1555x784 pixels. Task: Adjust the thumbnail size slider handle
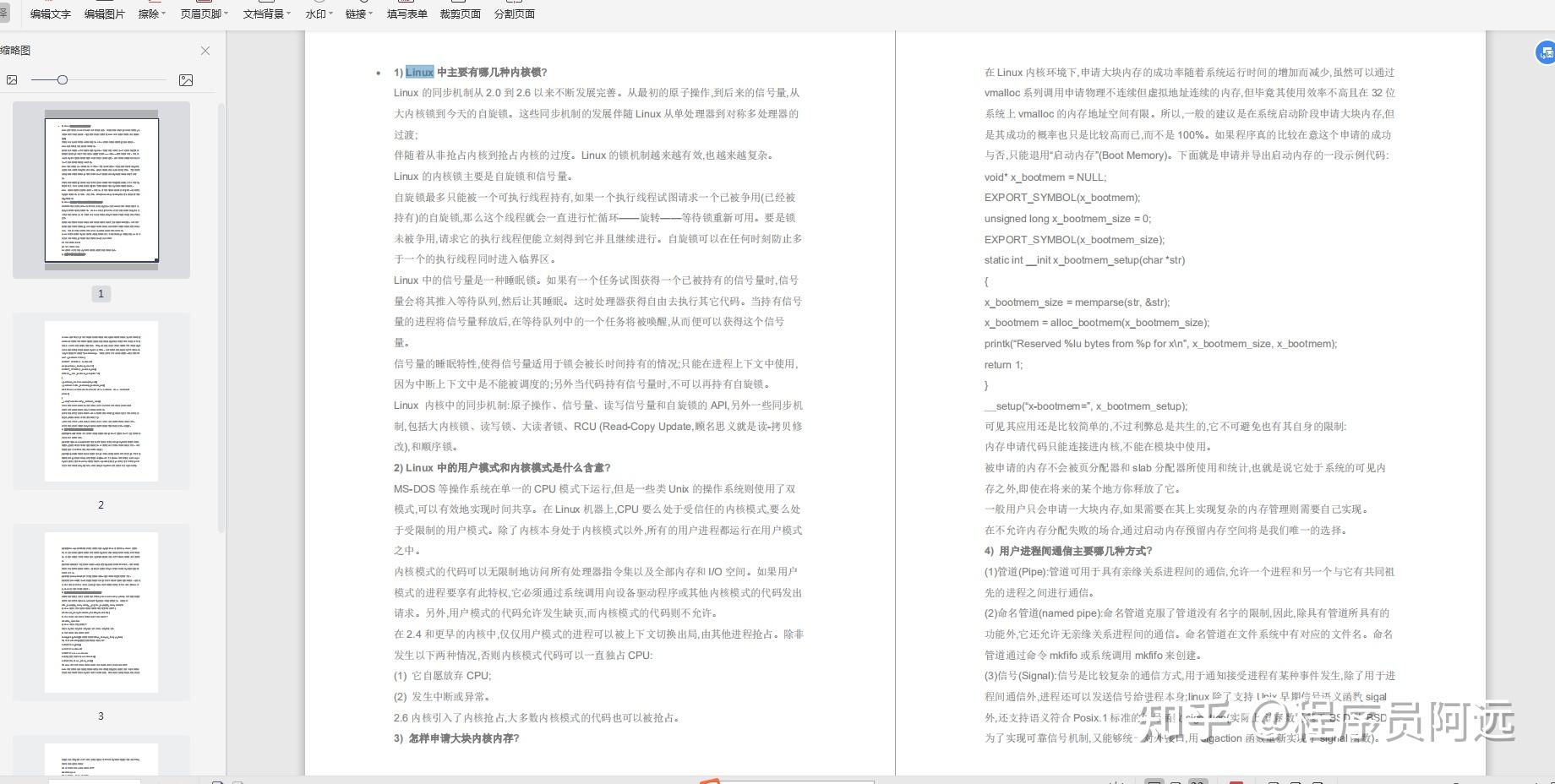click(62, 80)
